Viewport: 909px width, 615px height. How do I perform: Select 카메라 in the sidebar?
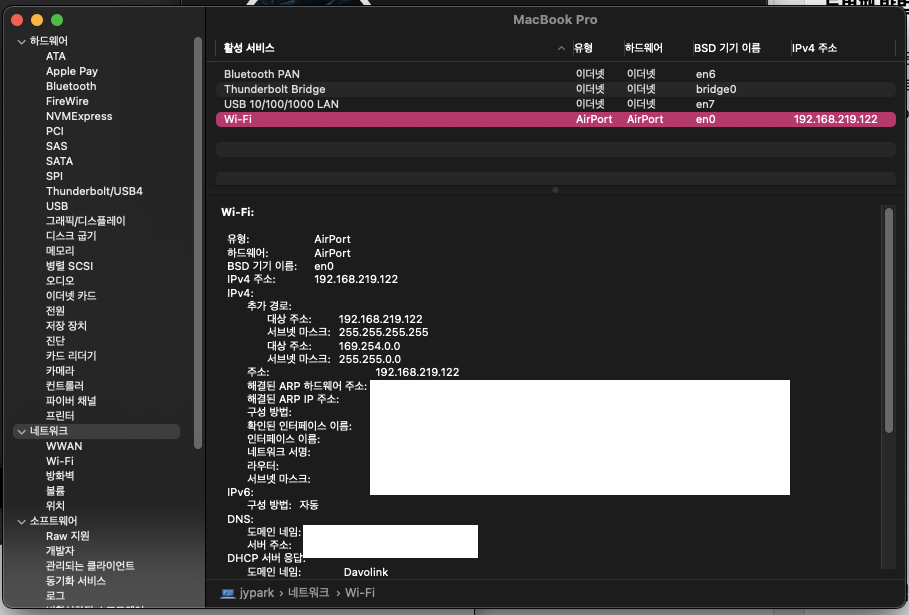[60, 371]
